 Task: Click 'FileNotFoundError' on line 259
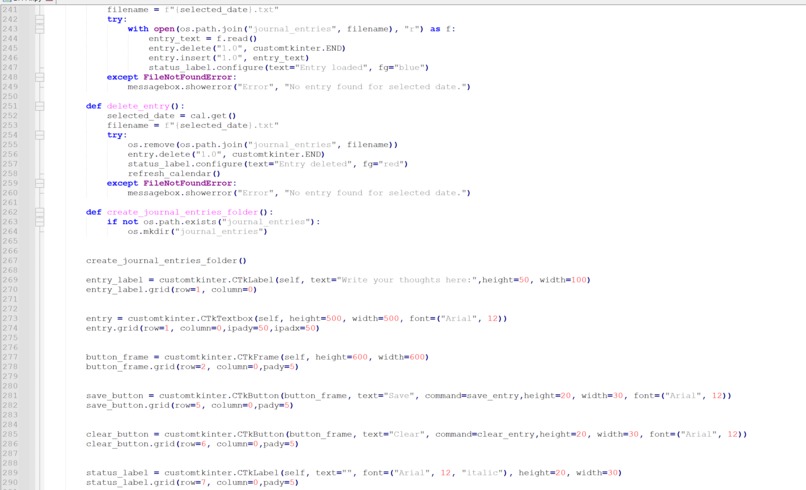click(188, 184)
